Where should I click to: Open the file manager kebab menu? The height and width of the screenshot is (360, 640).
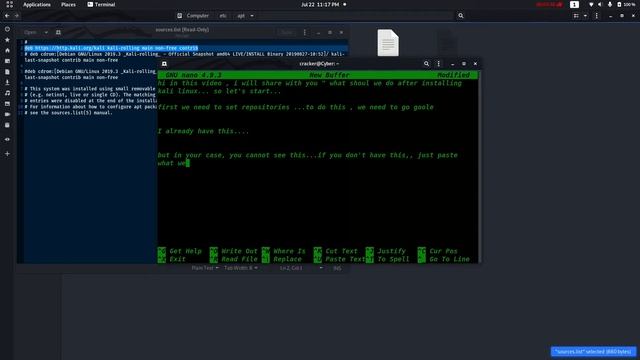597,16
